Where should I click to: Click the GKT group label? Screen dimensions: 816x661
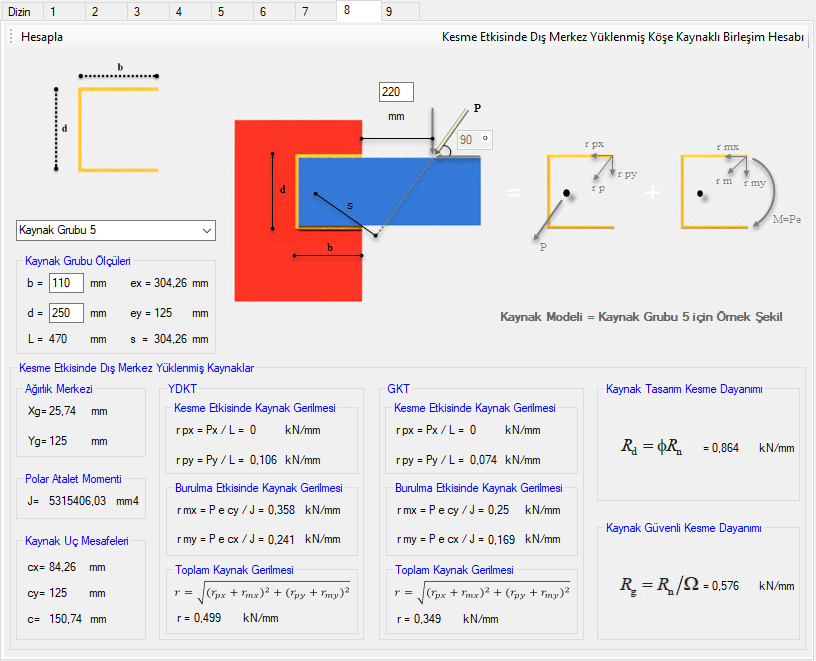tap(399, 389)
